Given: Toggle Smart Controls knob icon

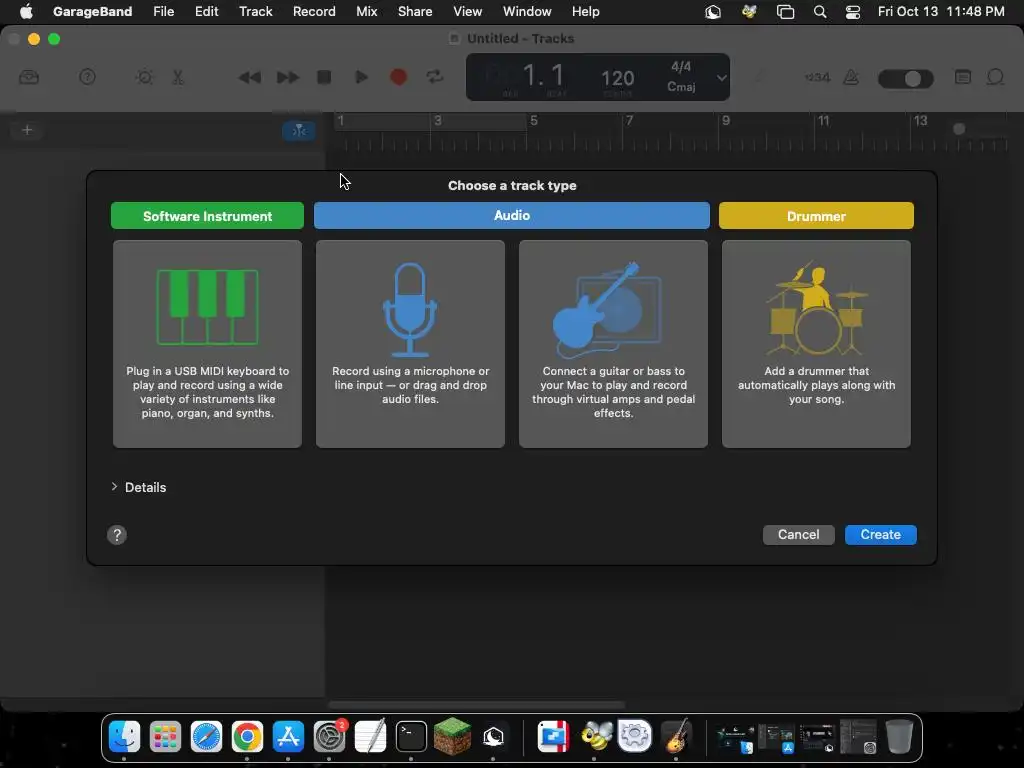Looking at the screenshot, I should (x=144, y=77).
